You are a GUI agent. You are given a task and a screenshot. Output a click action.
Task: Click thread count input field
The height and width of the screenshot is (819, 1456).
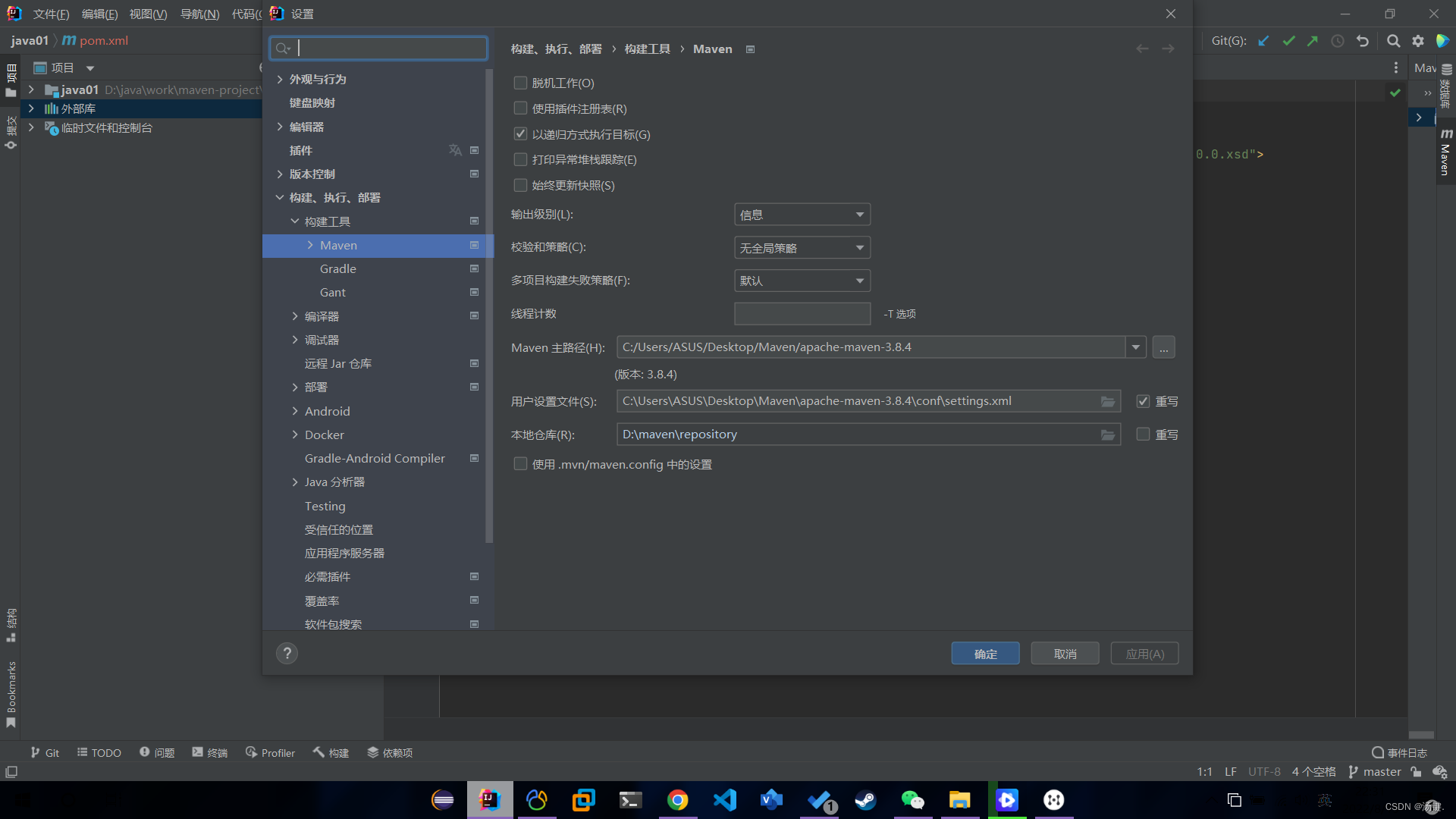tap(802, 314)
